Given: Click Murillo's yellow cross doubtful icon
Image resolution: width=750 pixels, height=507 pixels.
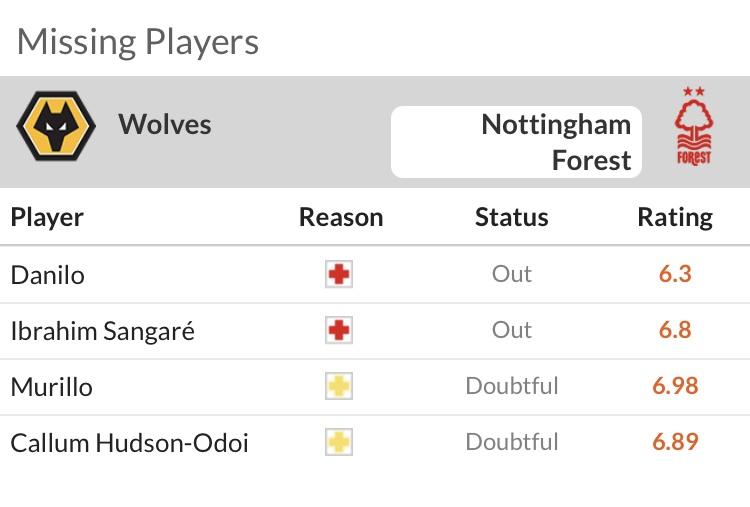Looking at the screenshot, I should pyautogui.click(x=339, y=386).
